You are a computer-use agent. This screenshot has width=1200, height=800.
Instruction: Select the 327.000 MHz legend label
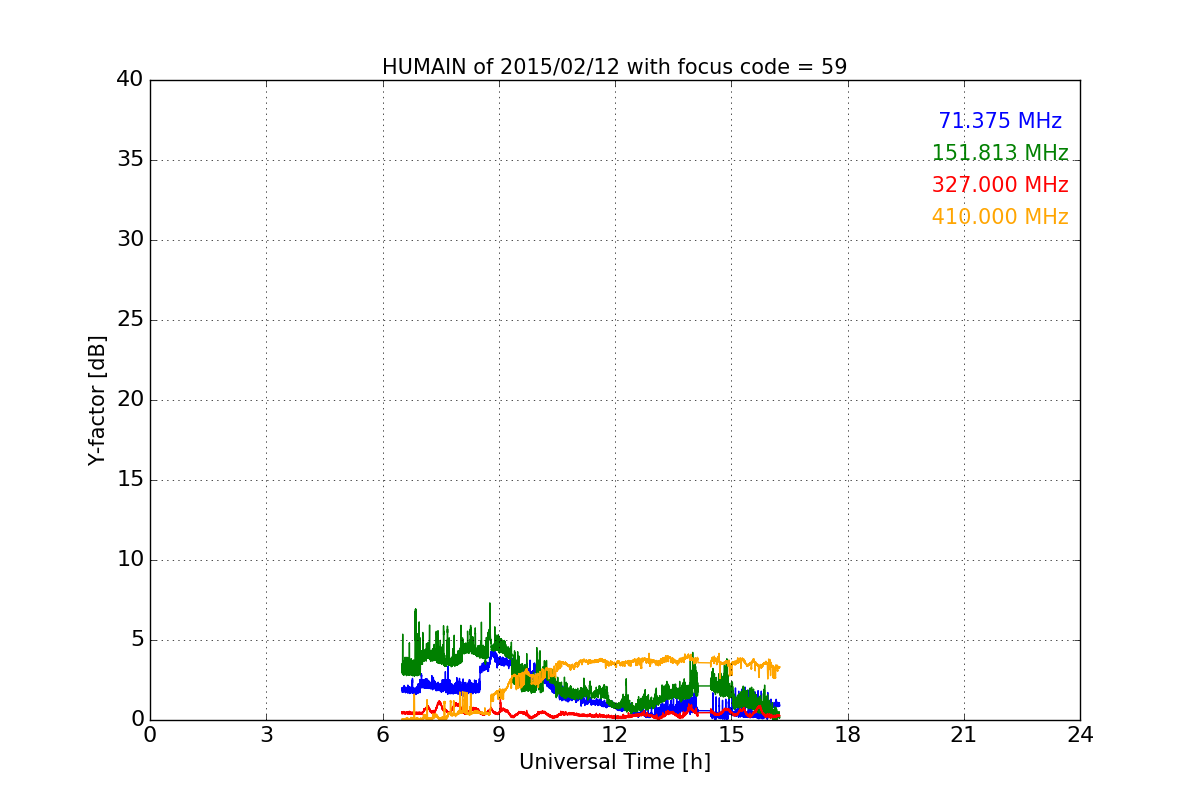(x=1000, y=185)
